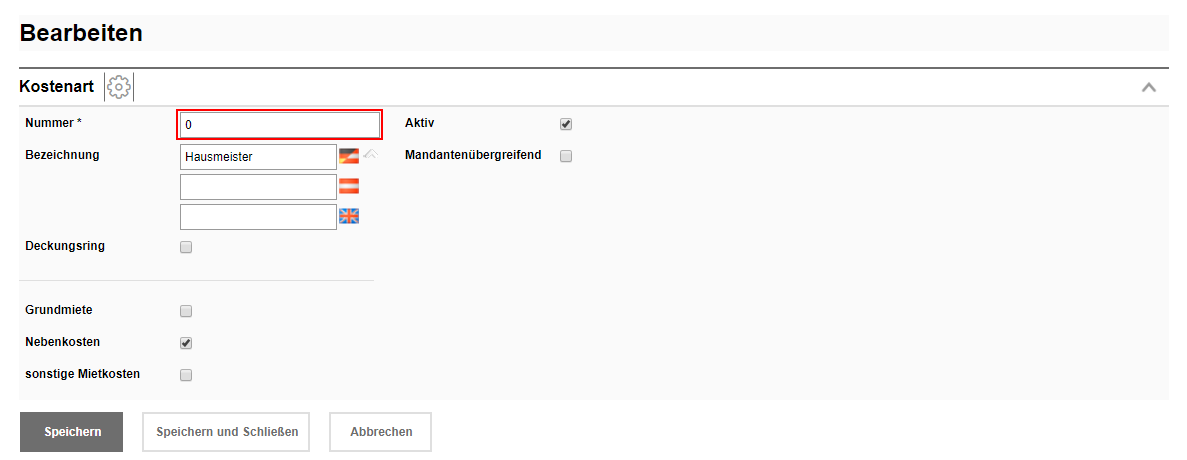The height and width of the screenshot is (460, 1187).
Task: Click the Austrian flag icon
Action: click(348, 186)
